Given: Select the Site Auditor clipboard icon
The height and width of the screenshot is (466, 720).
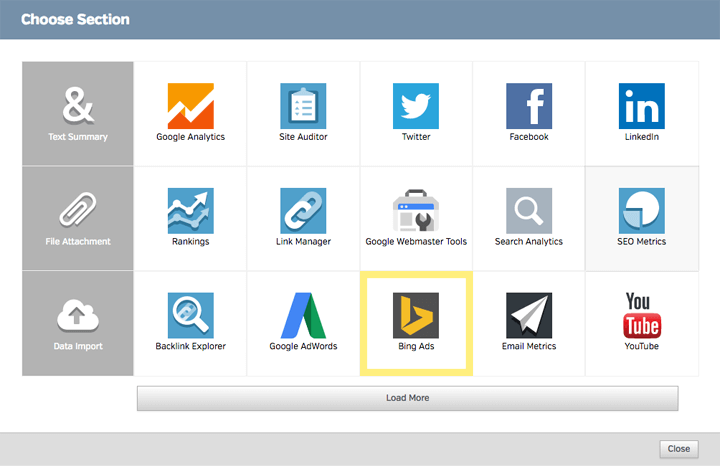Looking at the screenshot, I should [x=303, y=106].
